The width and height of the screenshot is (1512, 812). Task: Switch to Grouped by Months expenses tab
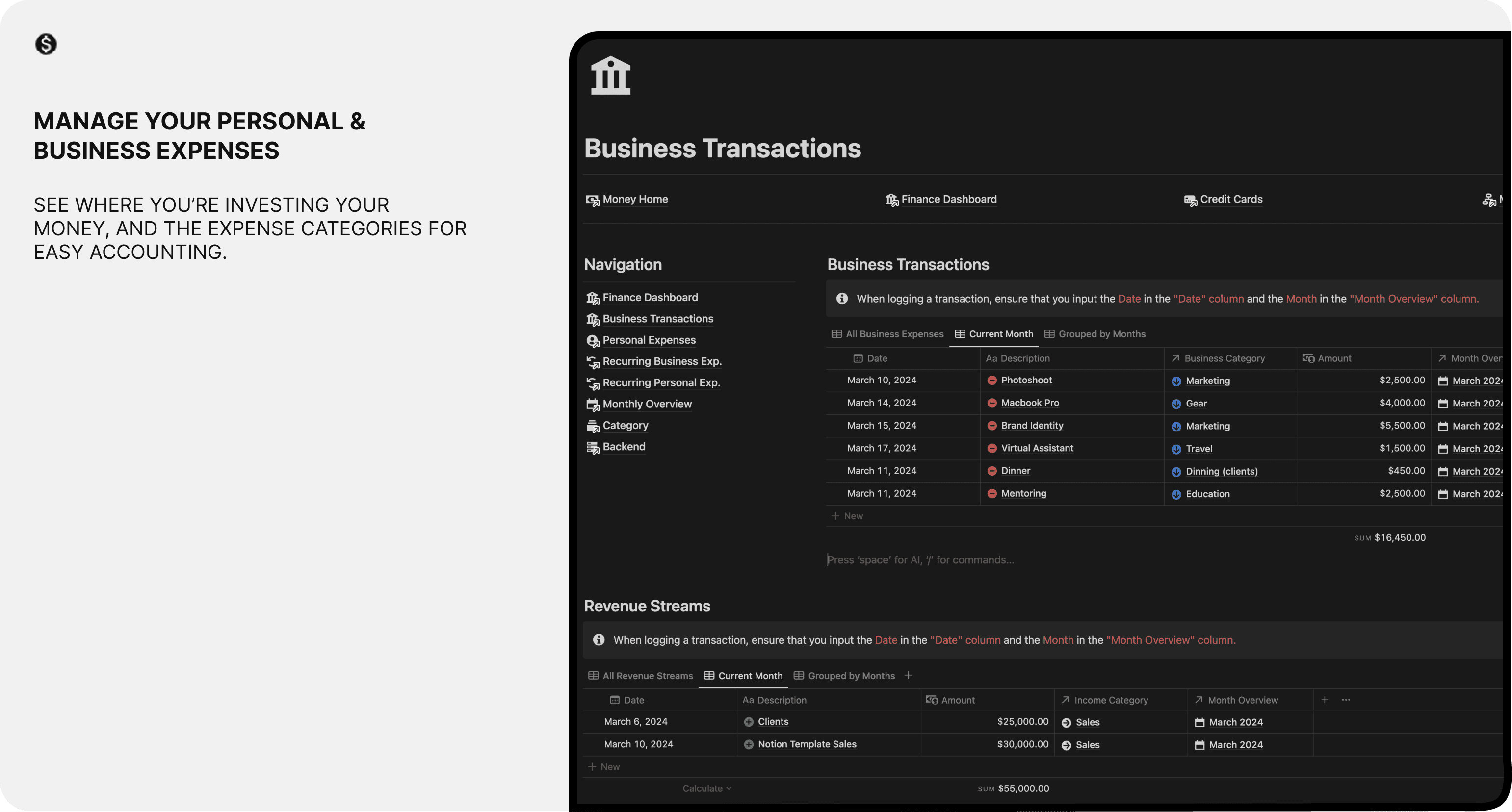[1095, 334]
